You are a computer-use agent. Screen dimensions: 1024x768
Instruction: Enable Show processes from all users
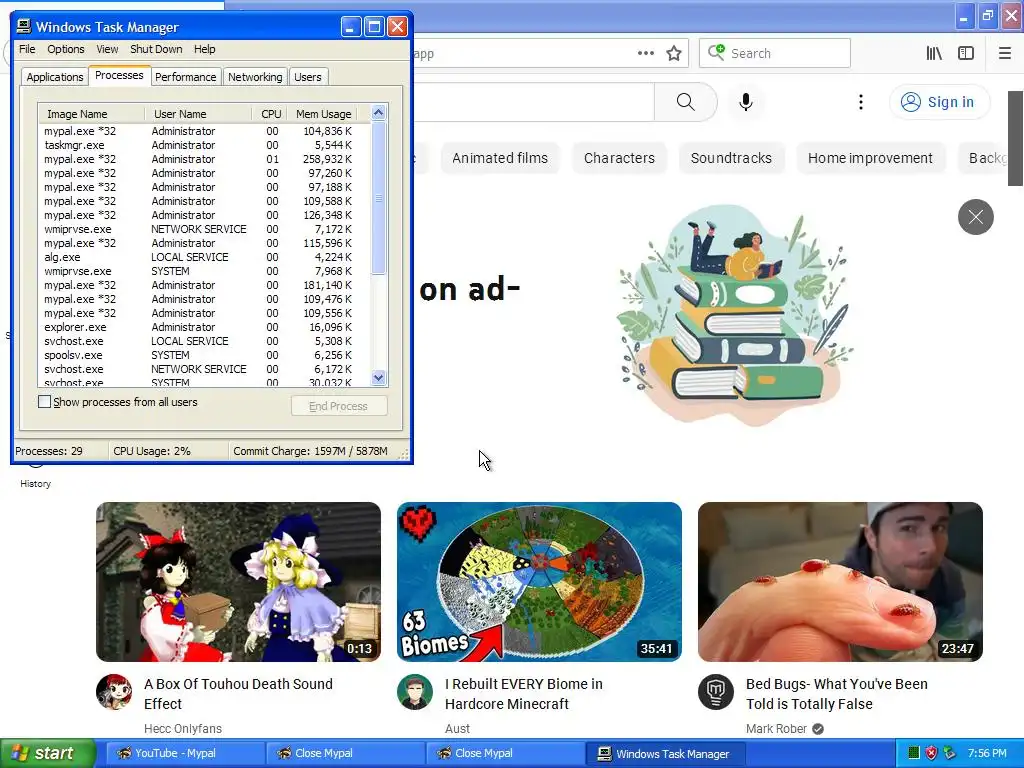pos(44,402)
